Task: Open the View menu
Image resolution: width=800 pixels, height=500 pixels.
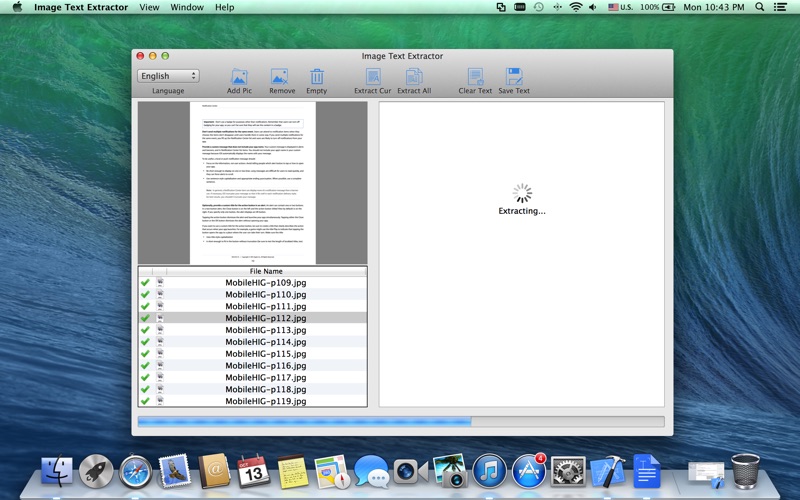Action: pos(149,7)
